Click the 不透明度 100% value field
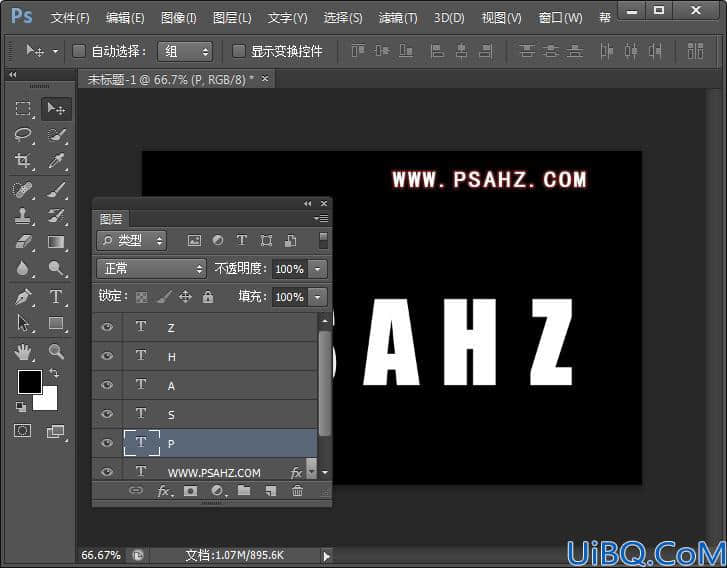 pyautogui.click(x=289, y=269)
